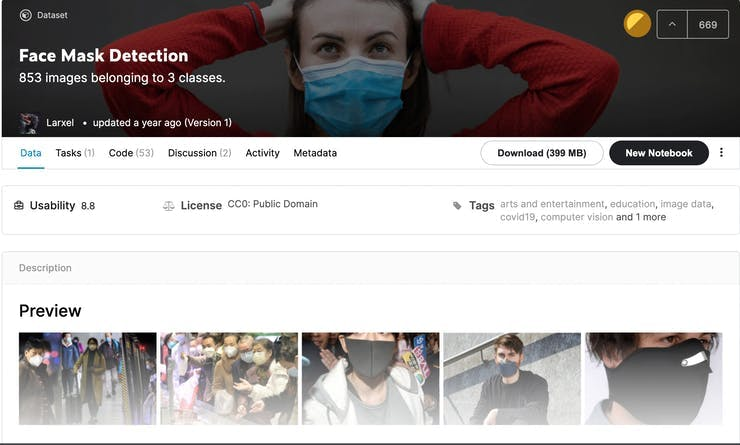The image size is (740, 445).
Task: Open preview thumbnail of person in white jacket
Action: click(x=370, y=378)
